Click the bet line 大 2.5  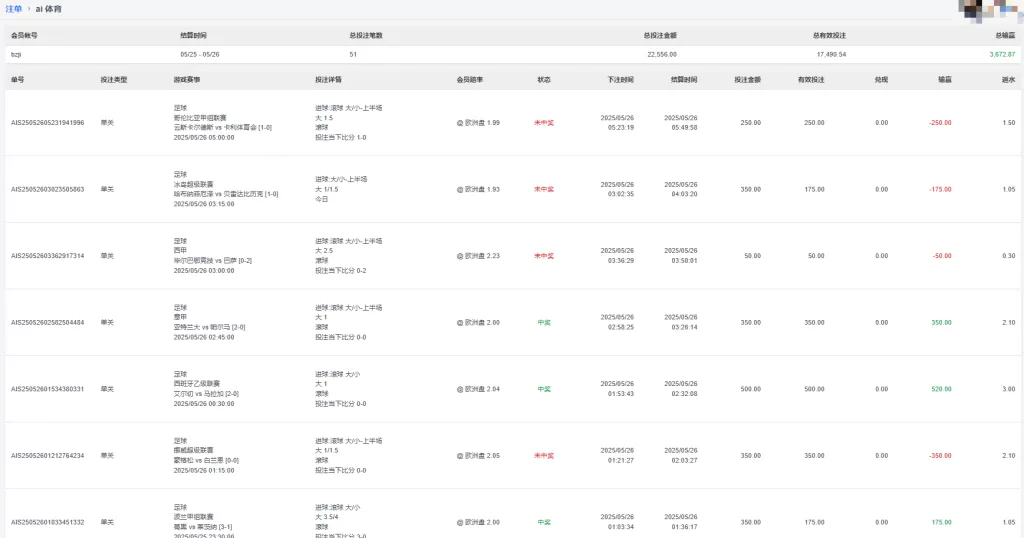coord(324,251)
